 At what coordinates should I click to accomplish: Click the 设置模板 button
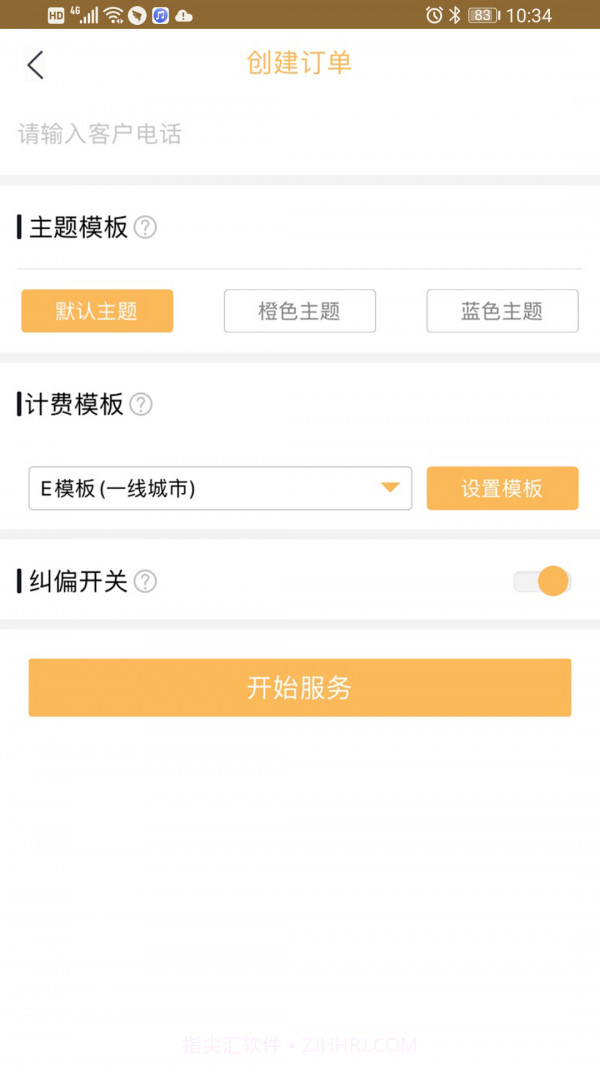502,488
